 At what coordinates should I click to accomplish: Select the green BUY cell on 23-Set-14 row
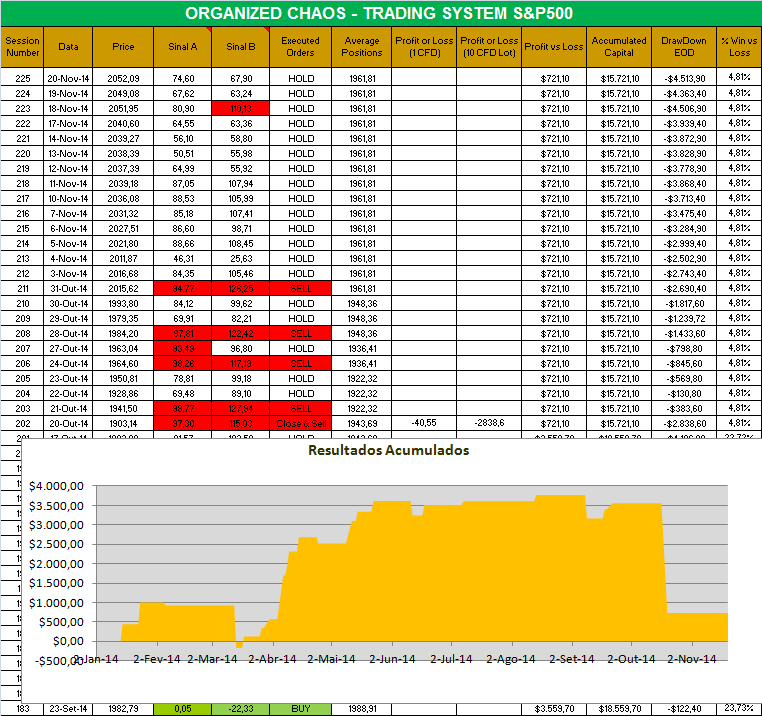(x=300, y=709)
